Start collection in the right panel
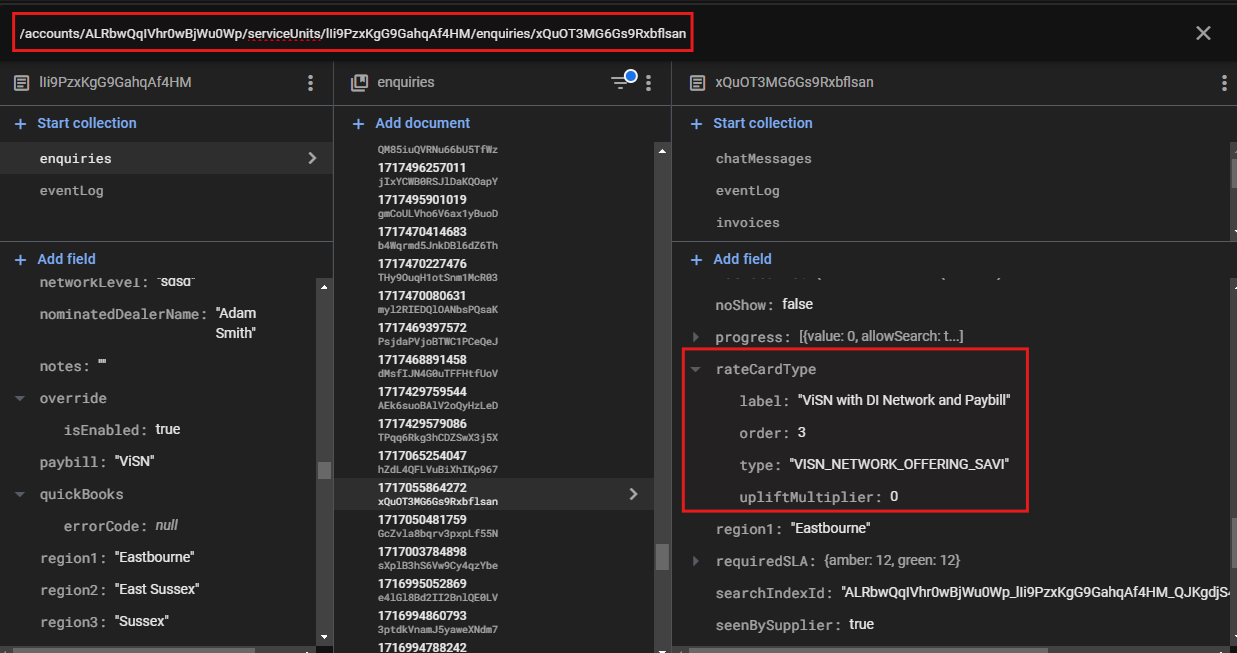 click(x=751, y=123)
